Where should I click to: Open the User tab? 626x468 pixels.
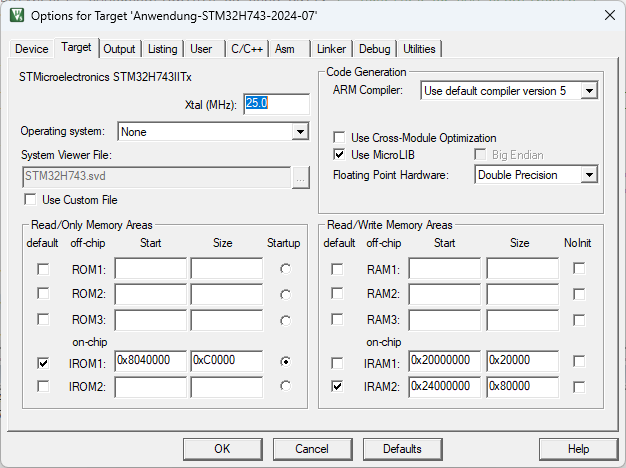pos(201,49)
